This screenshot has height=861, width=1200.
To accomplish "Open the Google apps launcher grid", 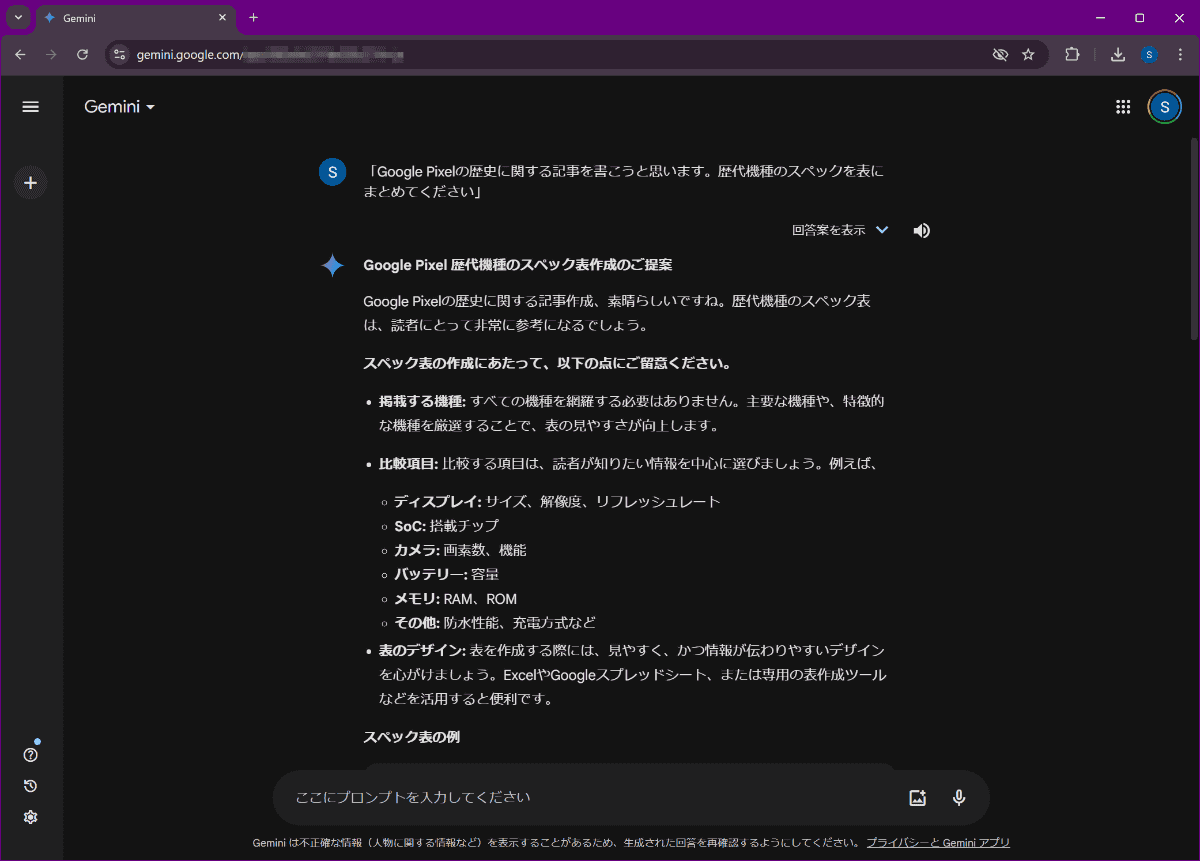I will [1123, 106].
